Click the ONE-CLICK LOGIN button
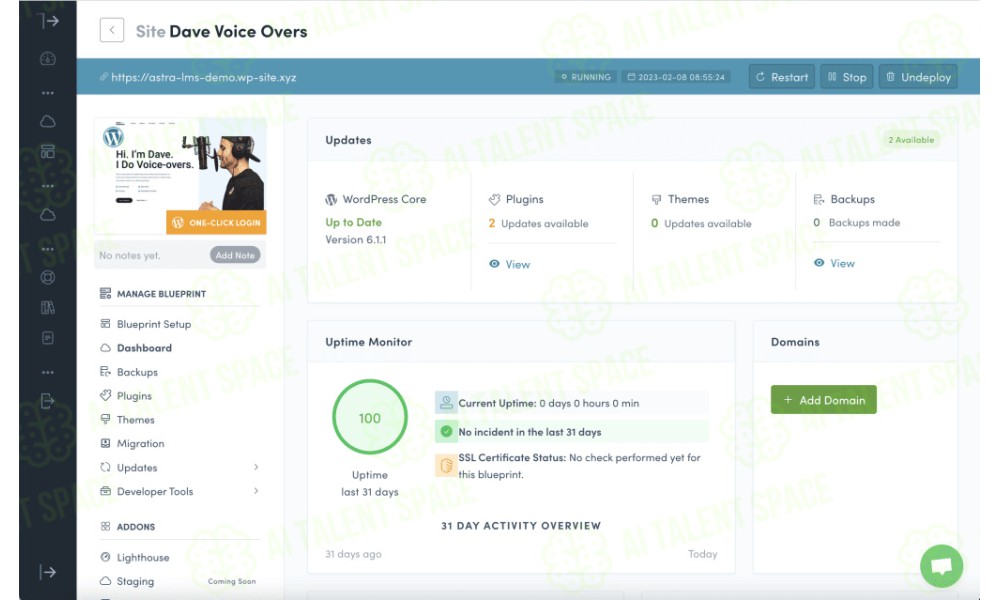The height and width of the screenshot is (600, 1000). (216, 223)
